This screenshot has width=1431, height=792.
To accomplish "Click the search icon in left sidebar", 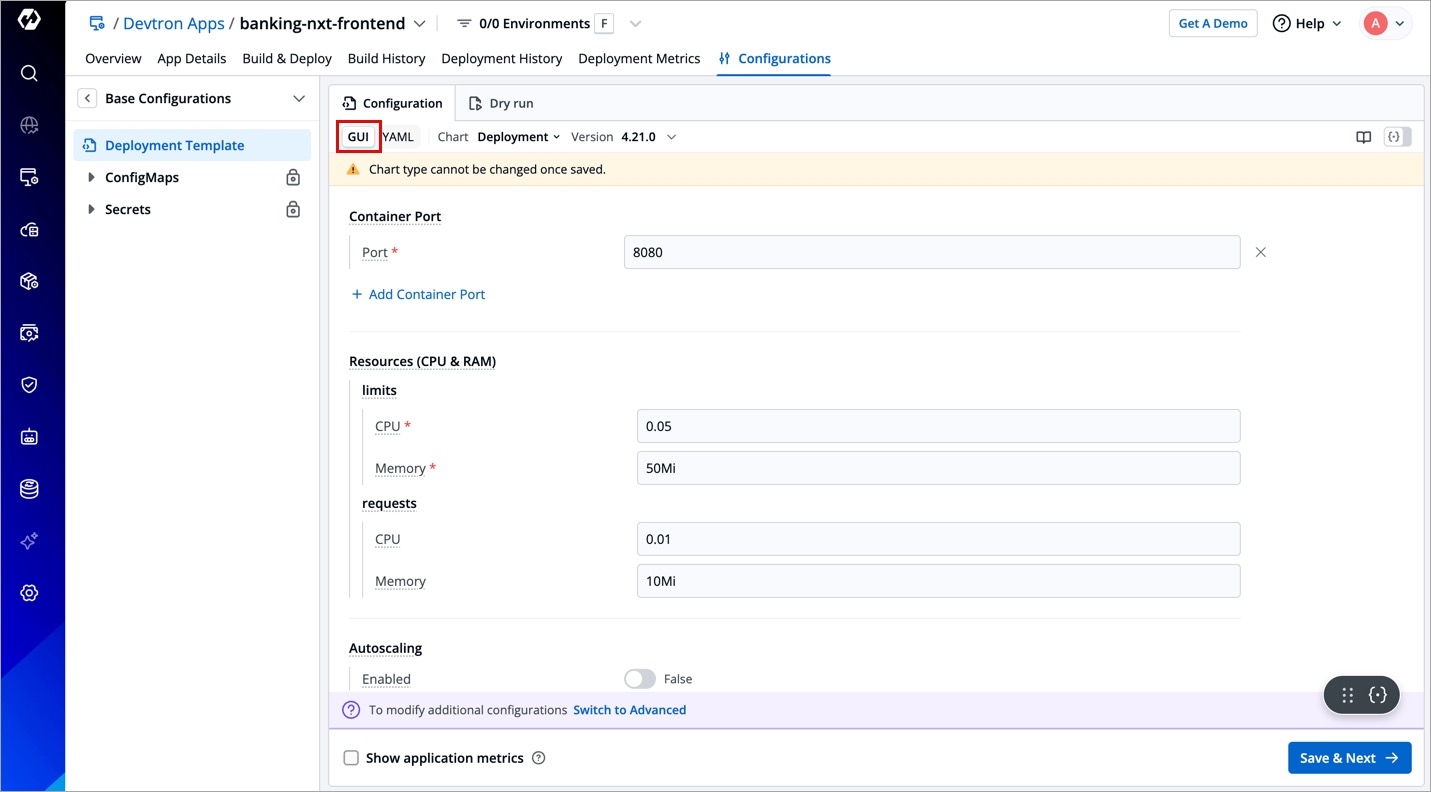I will click(x=29, y=73).
